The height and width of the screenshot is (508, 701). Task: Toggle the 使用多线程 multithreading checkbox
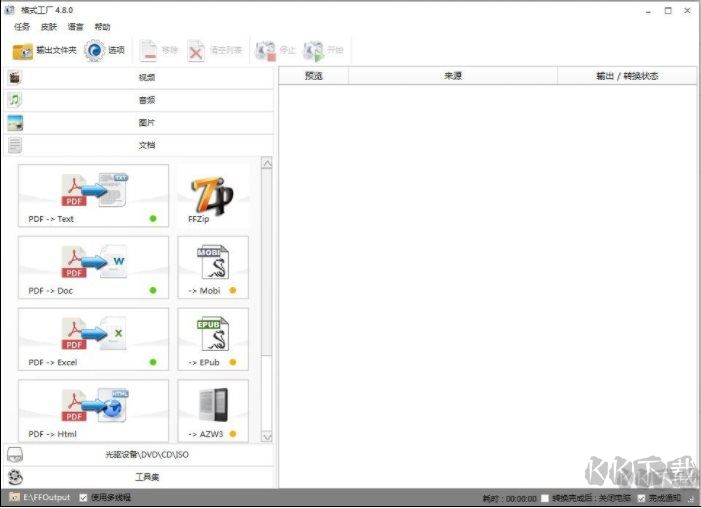click(x=84, y=497)
